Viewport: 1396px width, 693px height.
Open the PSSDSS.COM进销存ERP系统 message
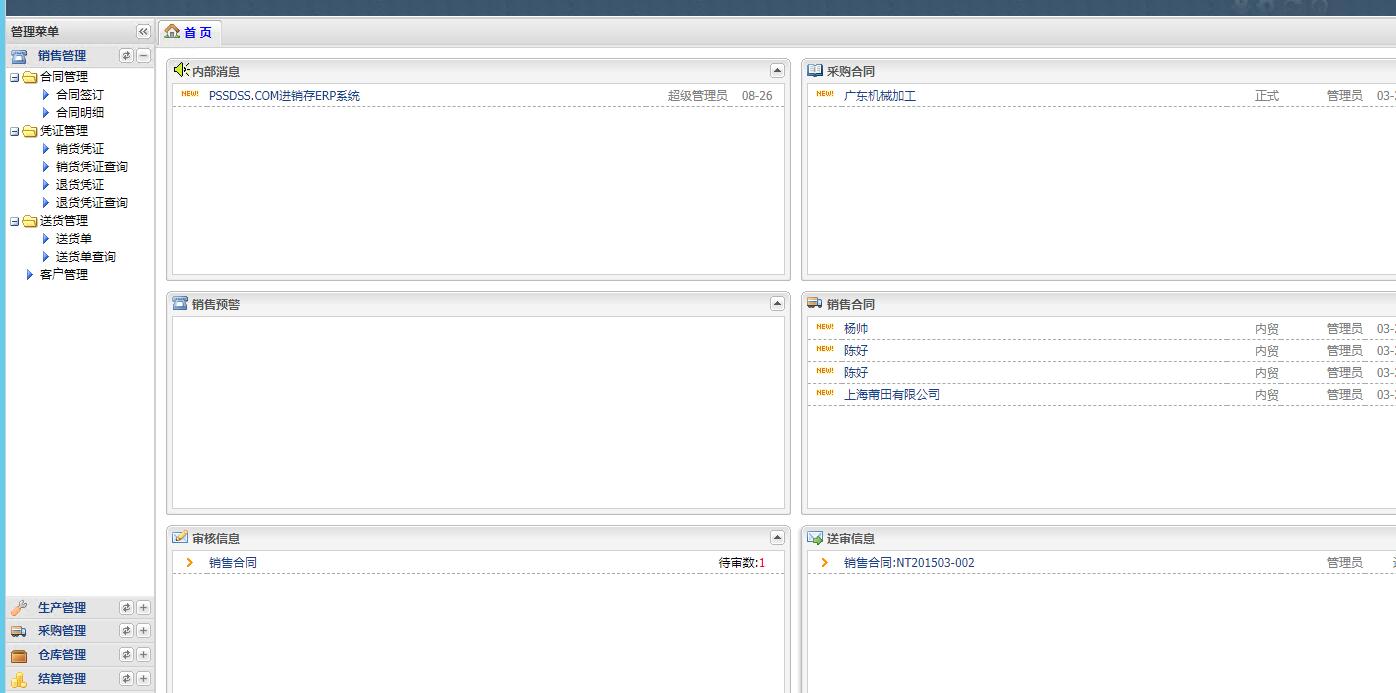point(284,96)
